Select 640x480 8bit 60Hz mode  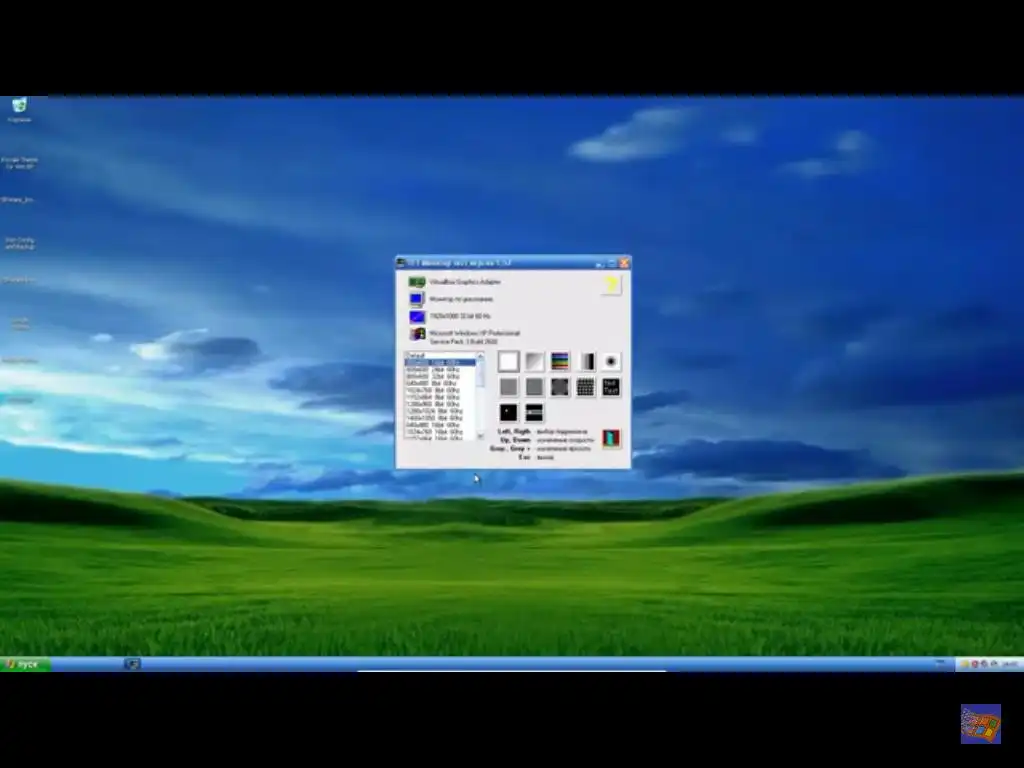point(440,383)
